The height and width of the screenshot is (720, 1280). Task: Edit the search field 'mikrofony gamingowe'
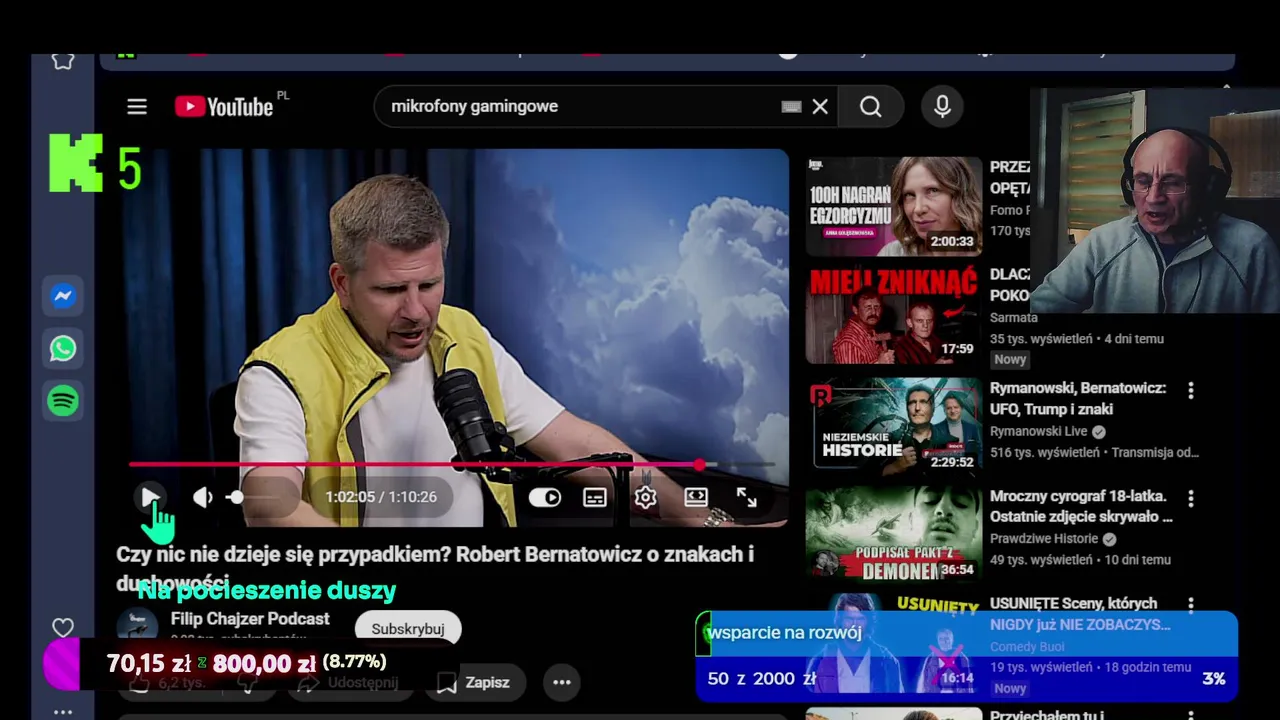pos(580,106)
